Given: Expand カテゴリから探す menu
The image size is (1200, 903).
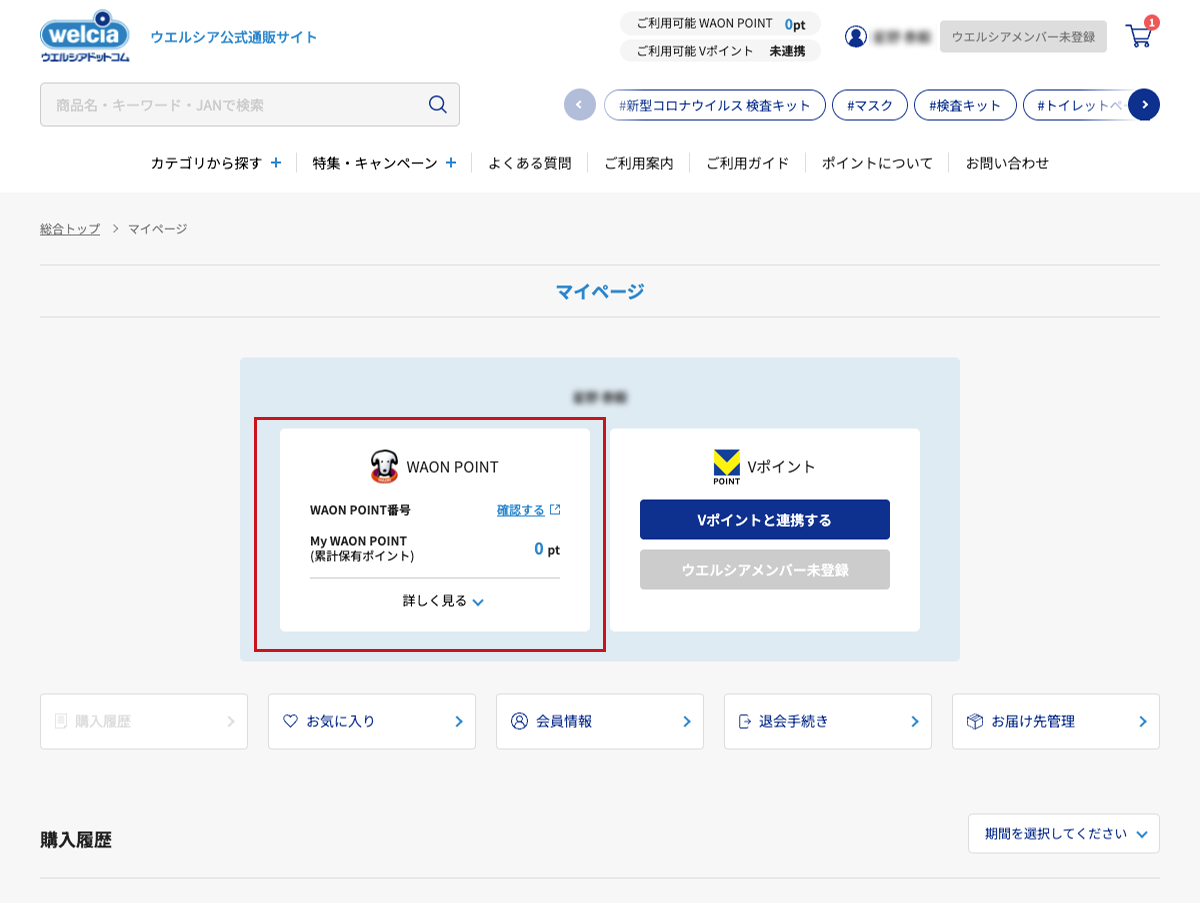Looking at the screenshot, I should (x=216, y=163).
